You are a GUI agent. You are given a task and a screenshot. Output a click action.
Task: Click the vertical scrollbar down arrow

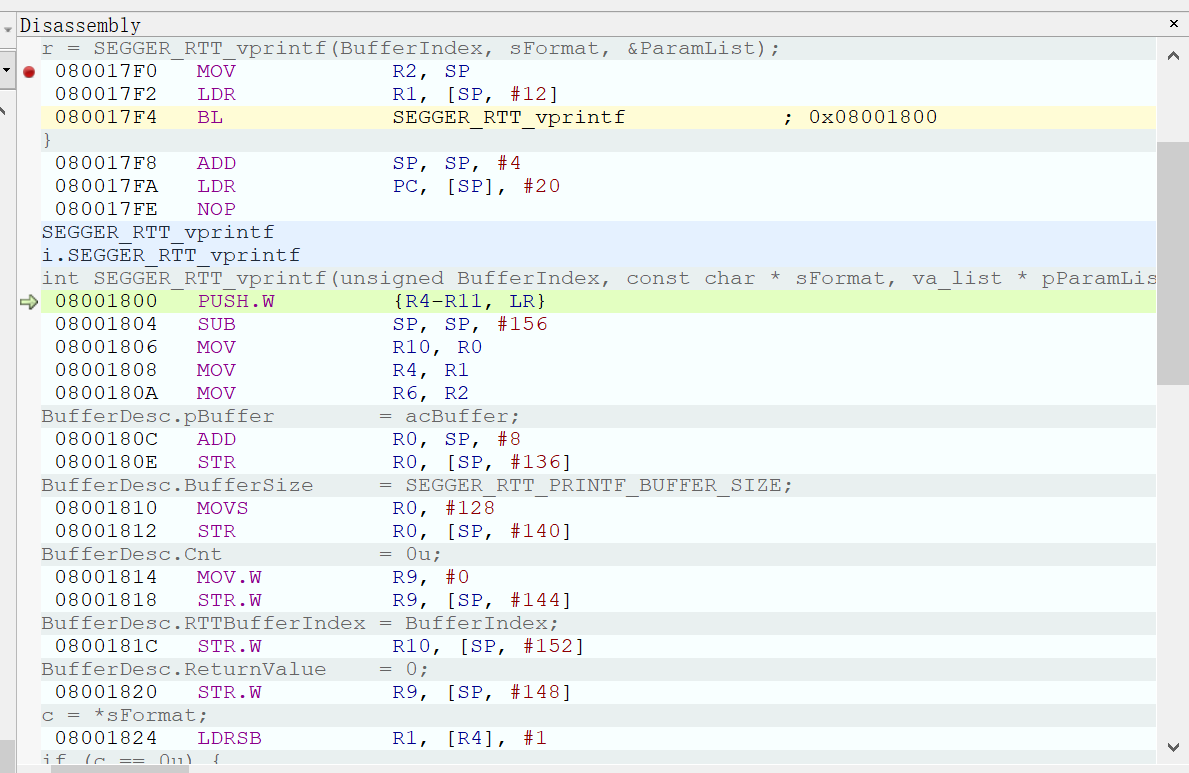point(1173,746)
